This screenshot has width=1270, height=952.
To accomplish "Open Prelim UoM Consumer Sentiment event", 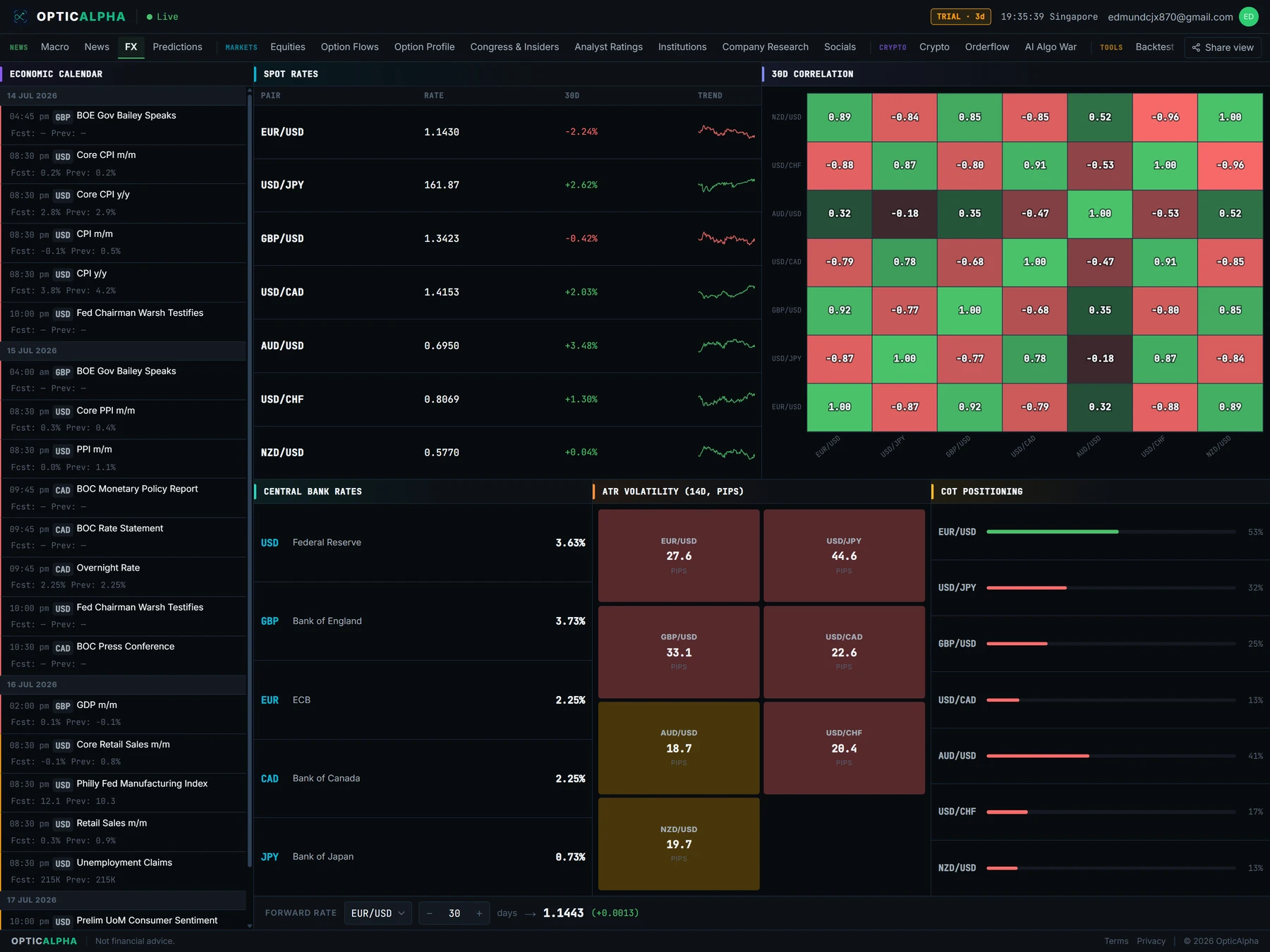I will 124,920.
